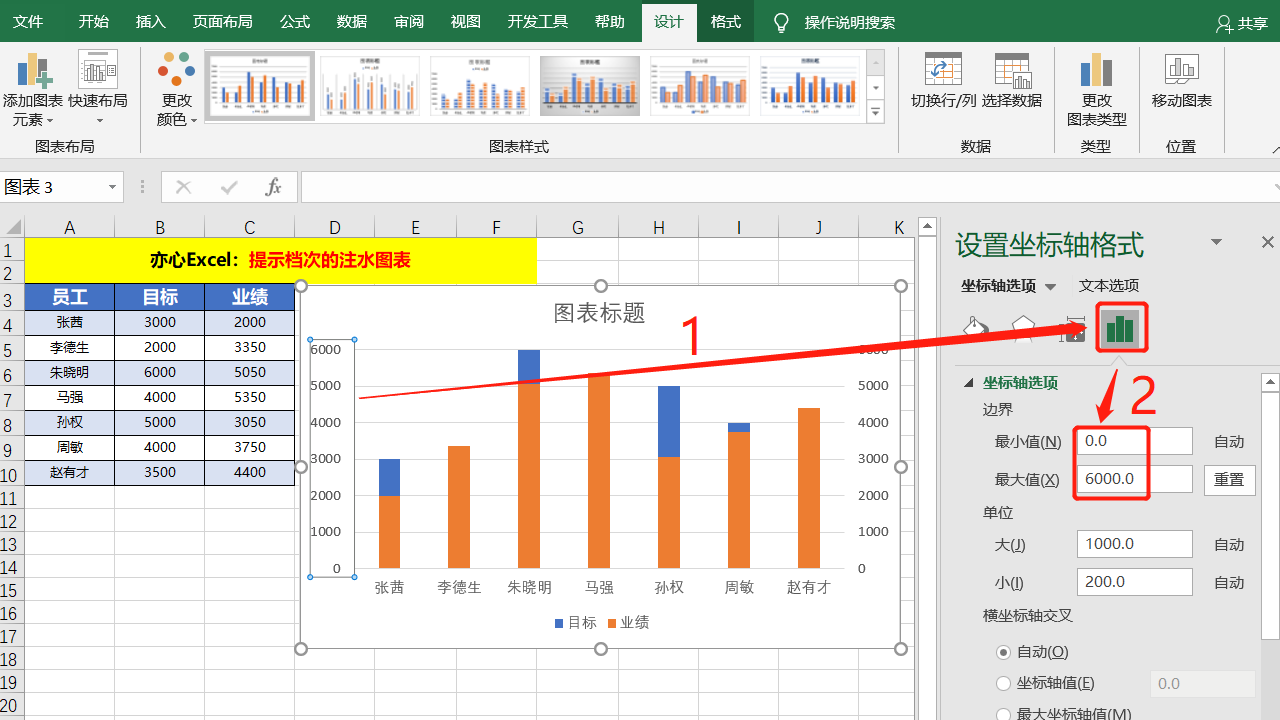Switch to the 视图 ribbon tab
The image size is (1280, 720).
click(466, 22)
